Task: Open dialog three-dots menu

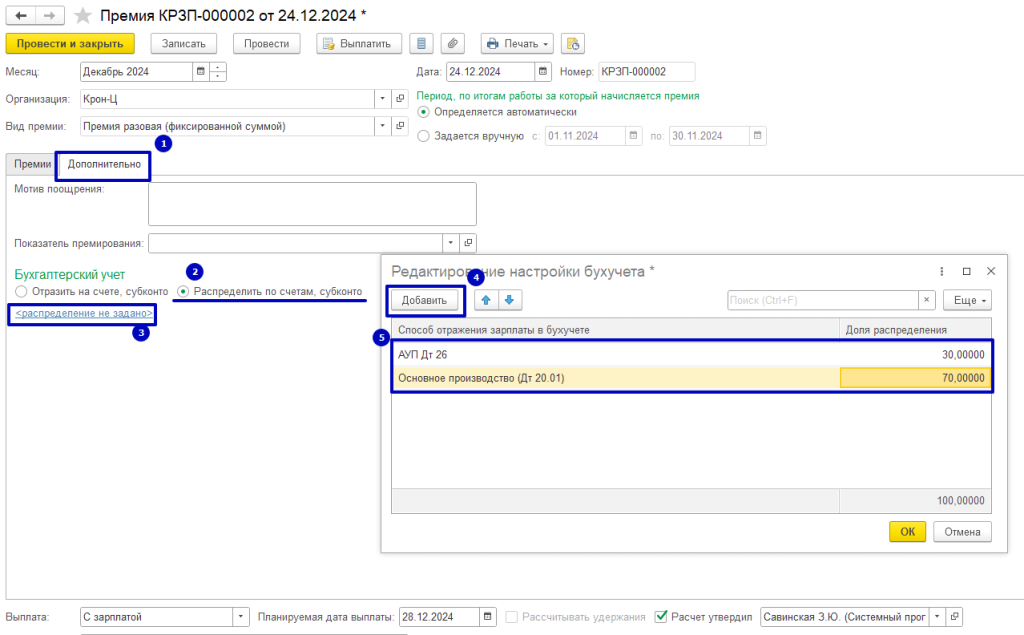Action: click(942, 271)
